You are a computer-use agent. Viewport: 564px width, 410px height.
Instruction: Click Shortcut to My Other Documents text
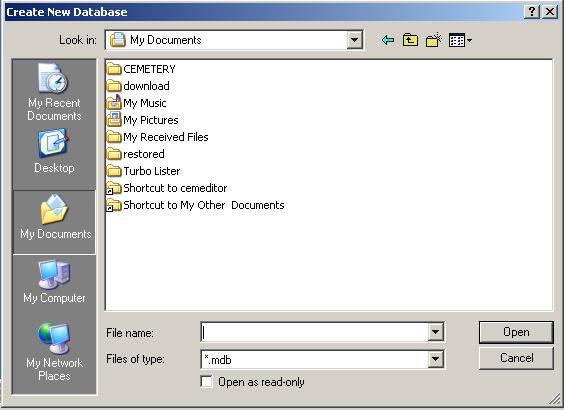point(204,205)
